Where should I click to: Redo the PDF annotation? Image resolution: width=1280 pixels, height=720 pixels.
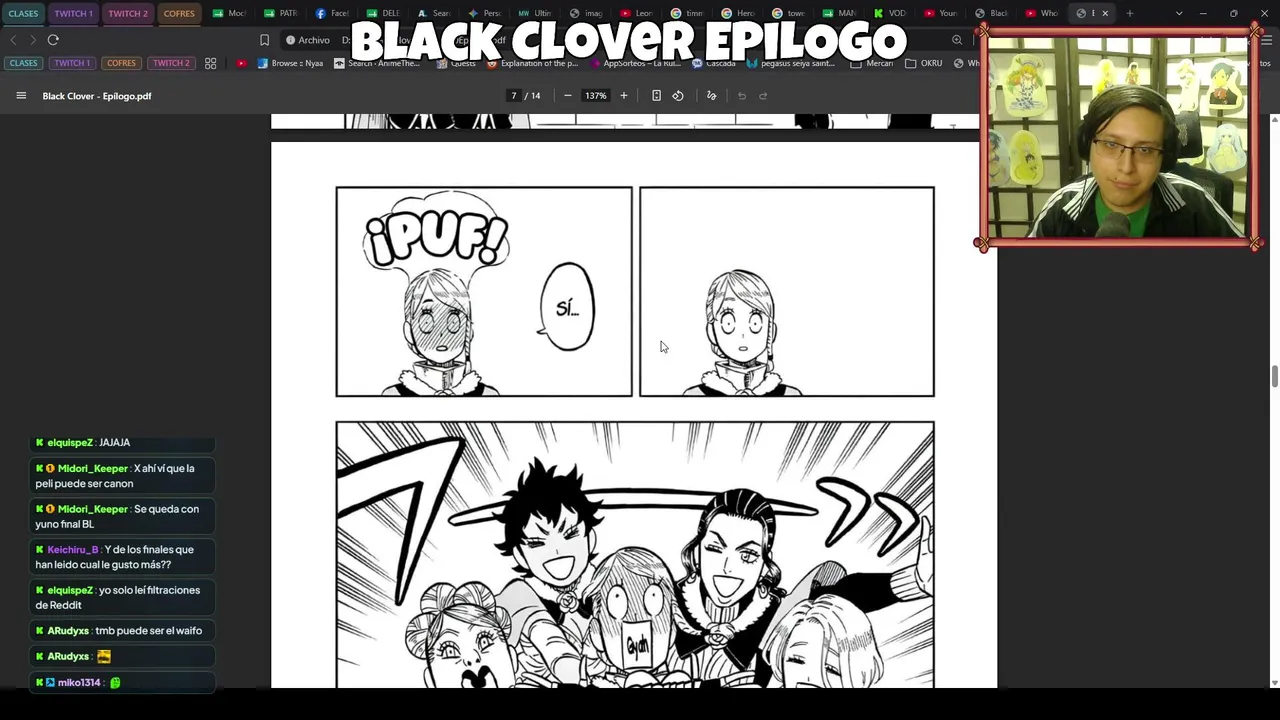(763, 96)
